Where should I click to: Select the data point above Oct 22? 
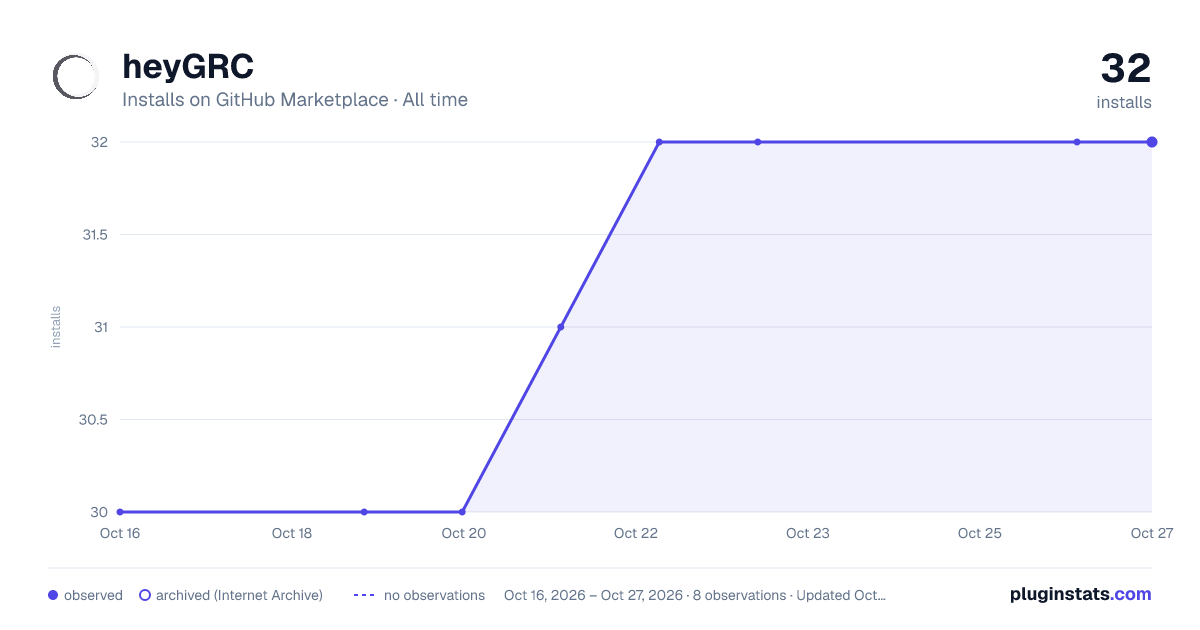click(660, 142)
